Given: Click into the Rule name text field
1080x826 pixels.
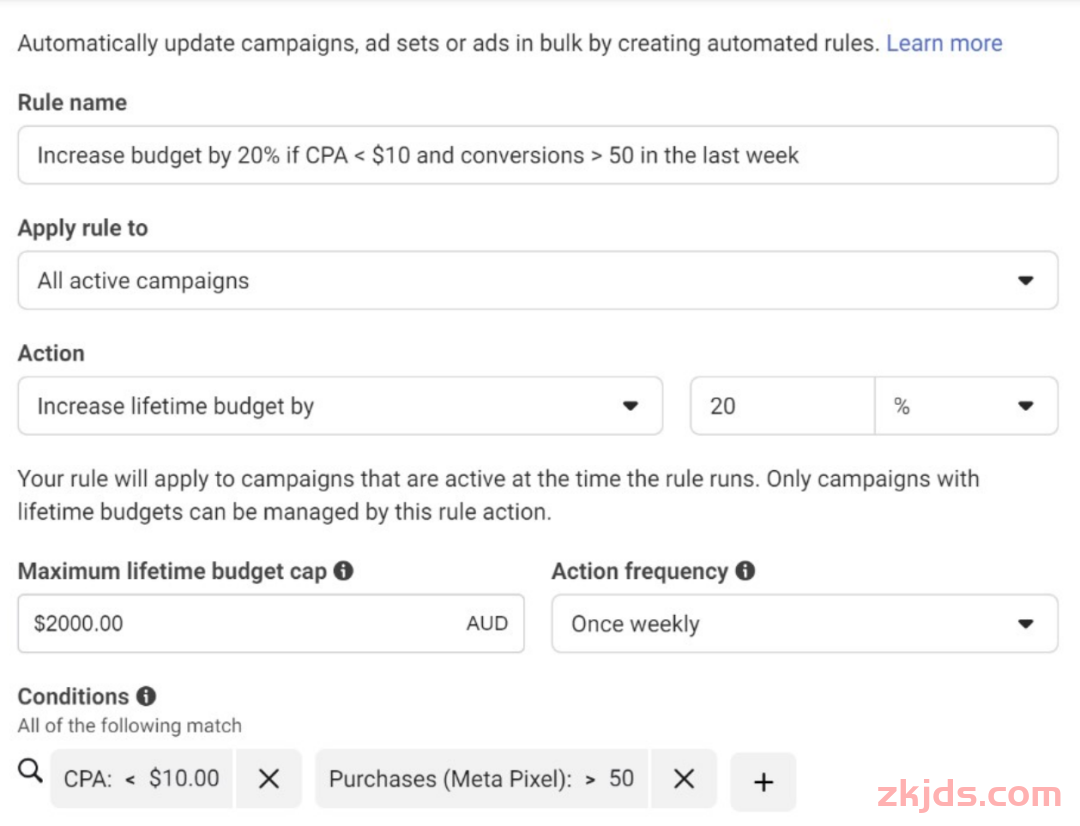Looking at the screenshot, I should [537, 155].
